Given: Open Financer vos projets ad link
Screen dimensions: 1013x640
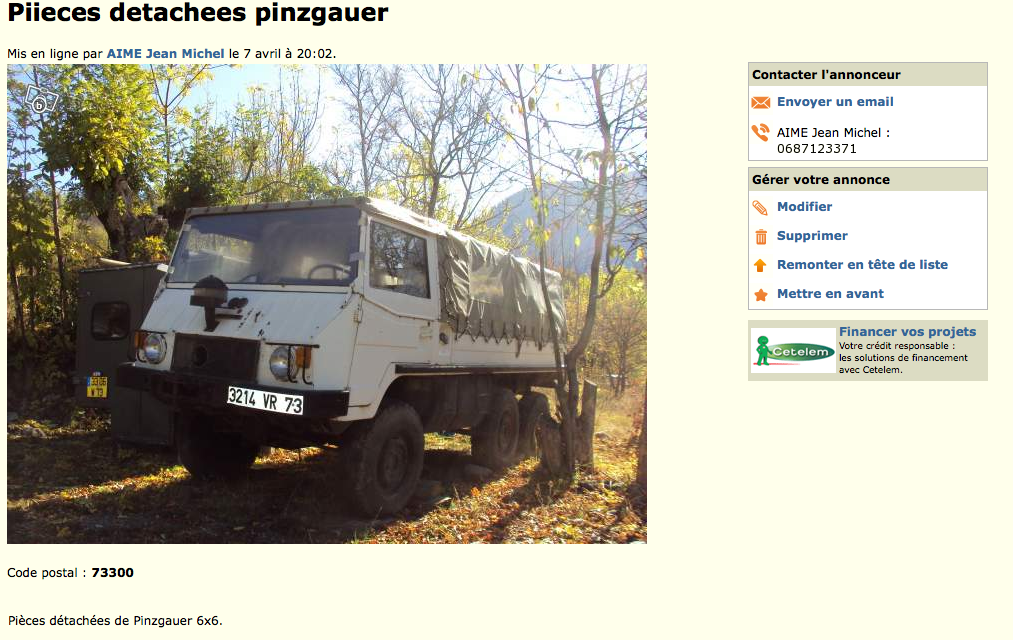Looking at the screenshot, I should tap(907, 331).
